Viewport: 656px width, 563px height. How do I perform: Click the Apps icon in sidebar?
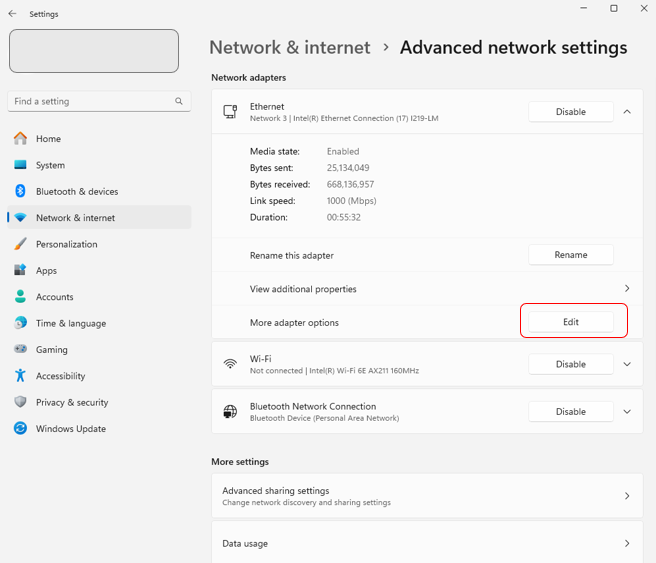click(x=20, y=270)
